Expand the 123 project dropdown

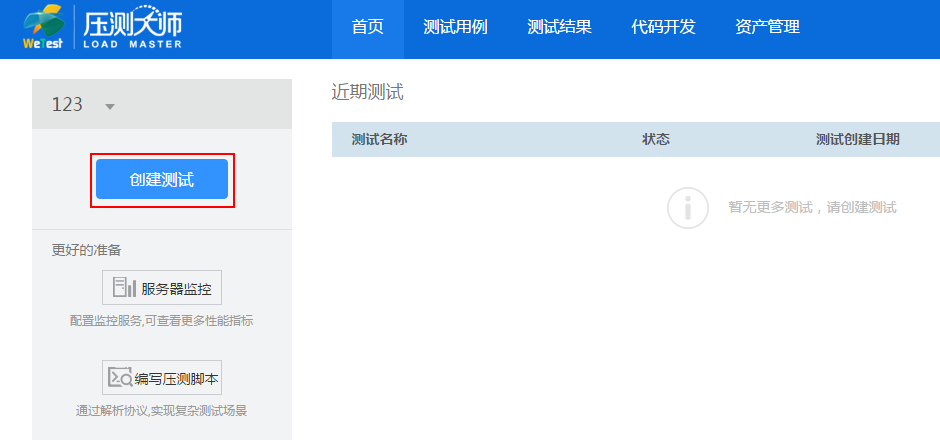coord(109,107)
